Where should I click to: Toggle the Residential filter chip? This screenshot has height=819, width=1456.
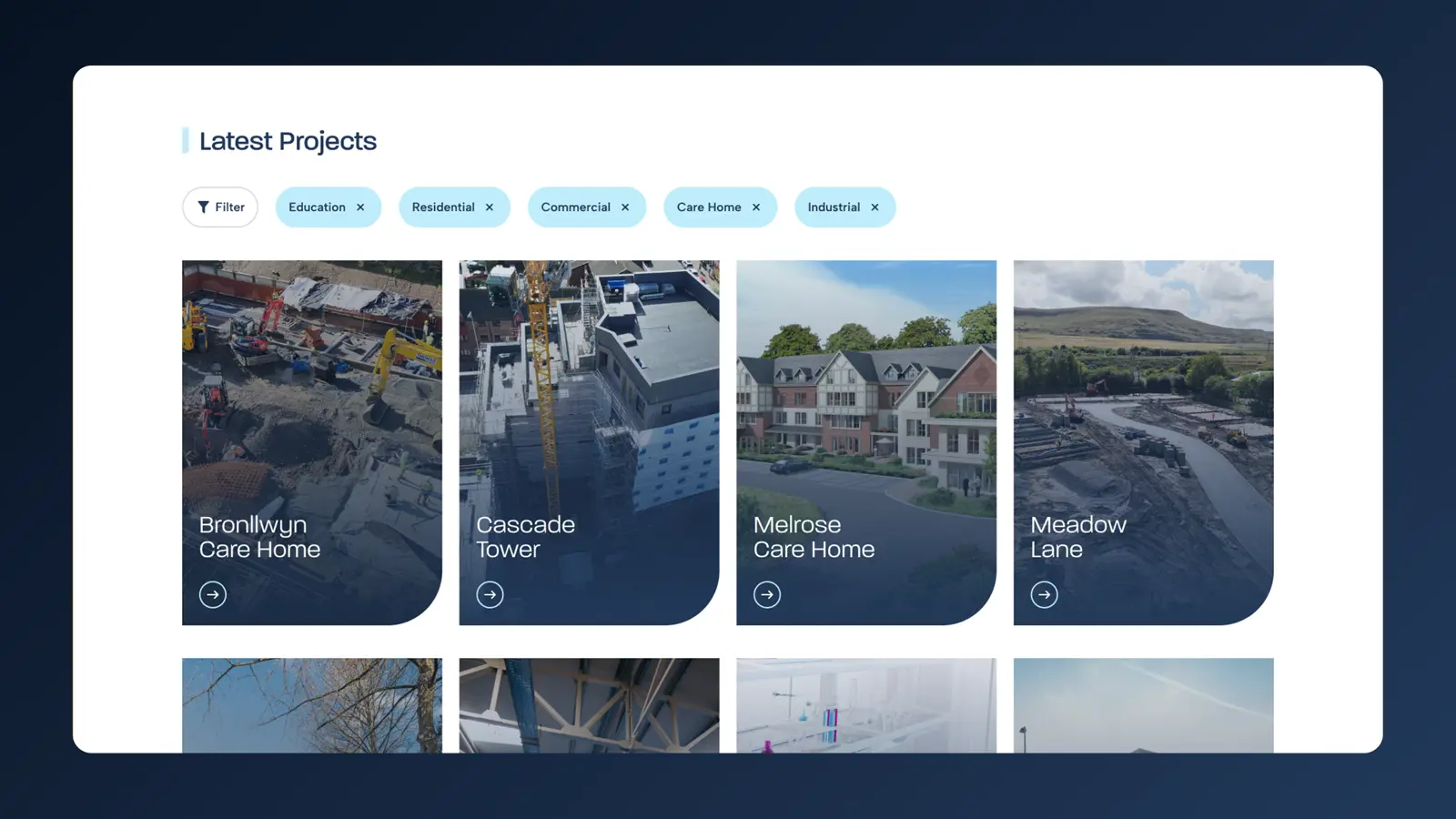pyautogui.click(x=443, y=207)
